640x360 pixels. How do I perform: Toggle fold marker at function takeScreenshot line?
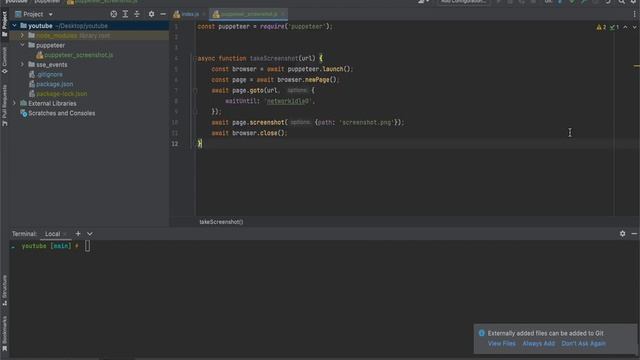coord(195,58)
